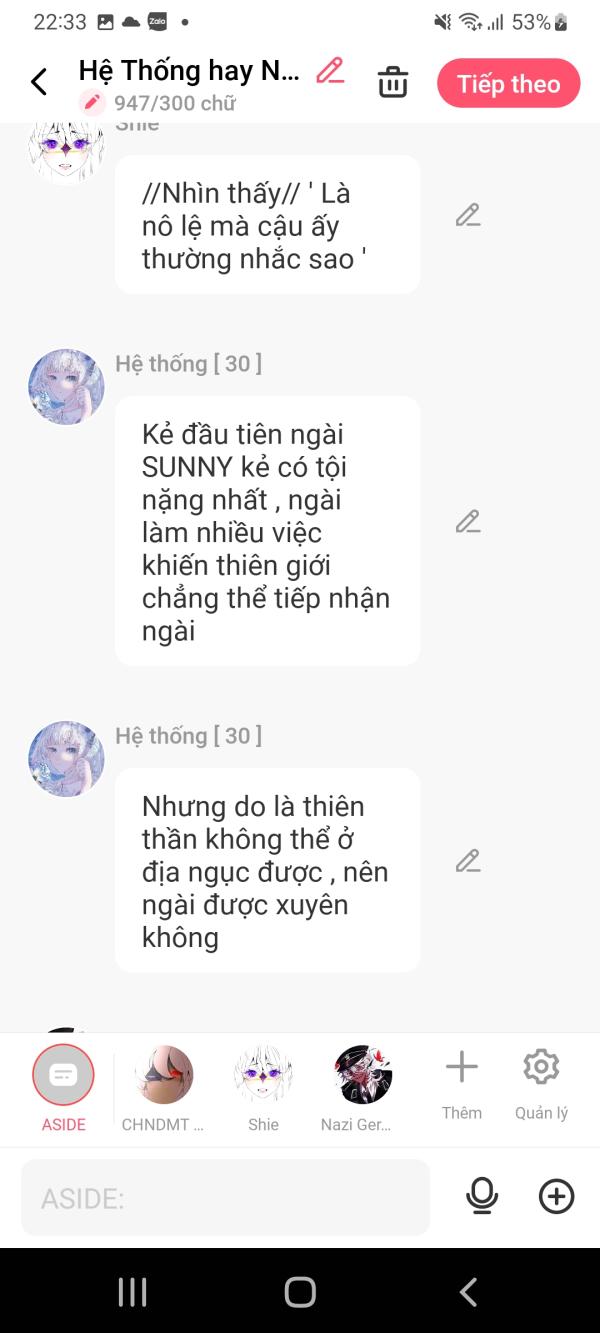Open Shie's avatar beside the top message

click(x=66, y=152)
